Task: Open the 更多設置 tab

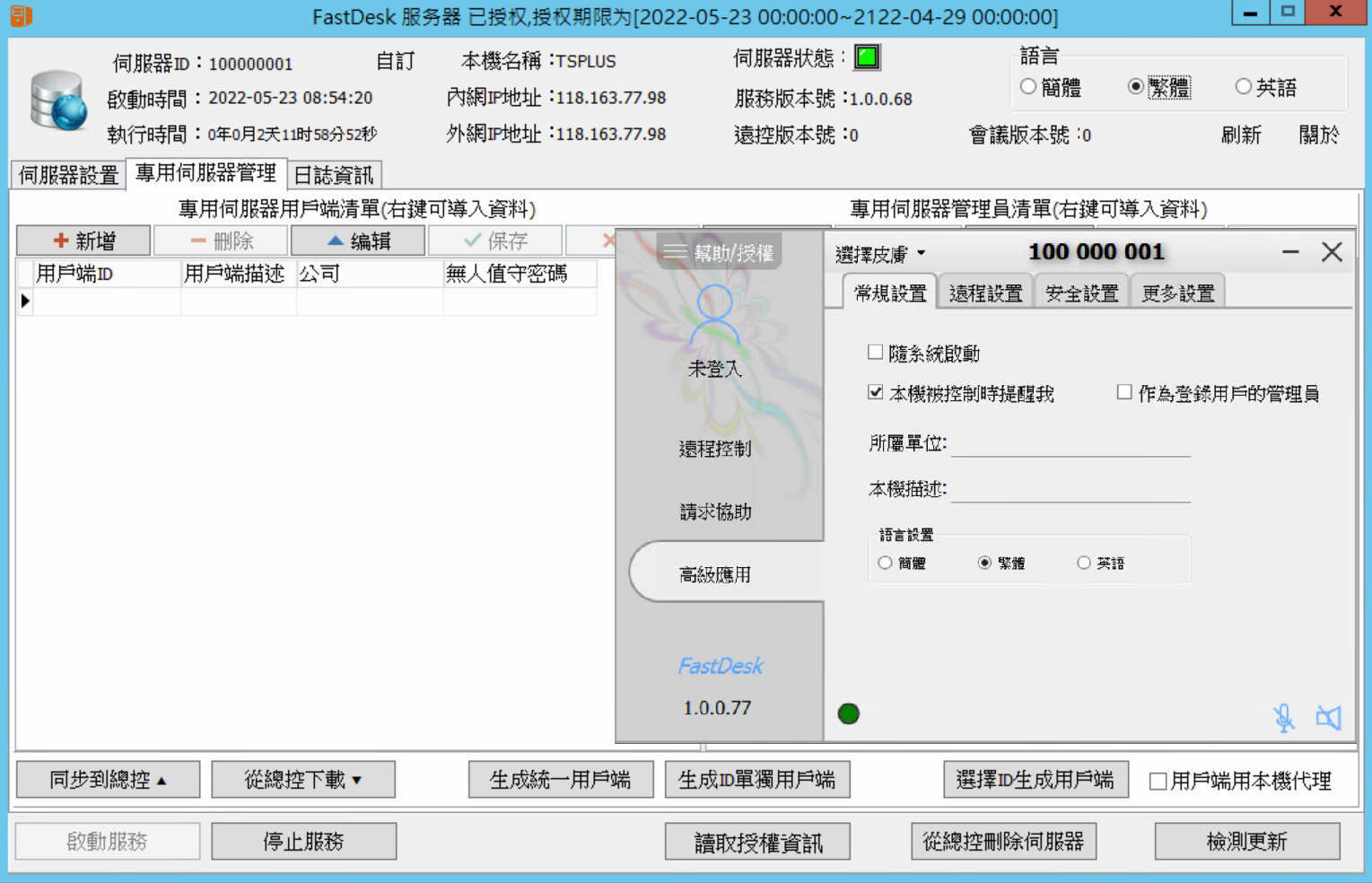Action: (1177, 293)
